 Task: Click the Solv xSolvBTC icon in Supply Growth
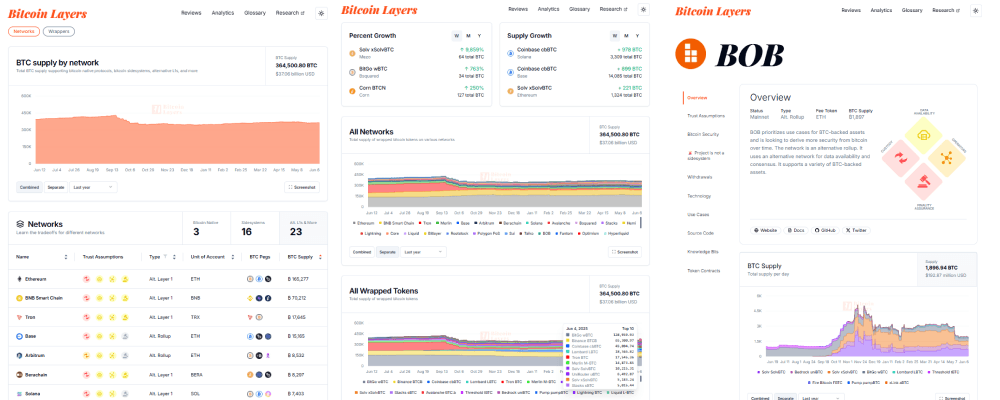(510, 91)
